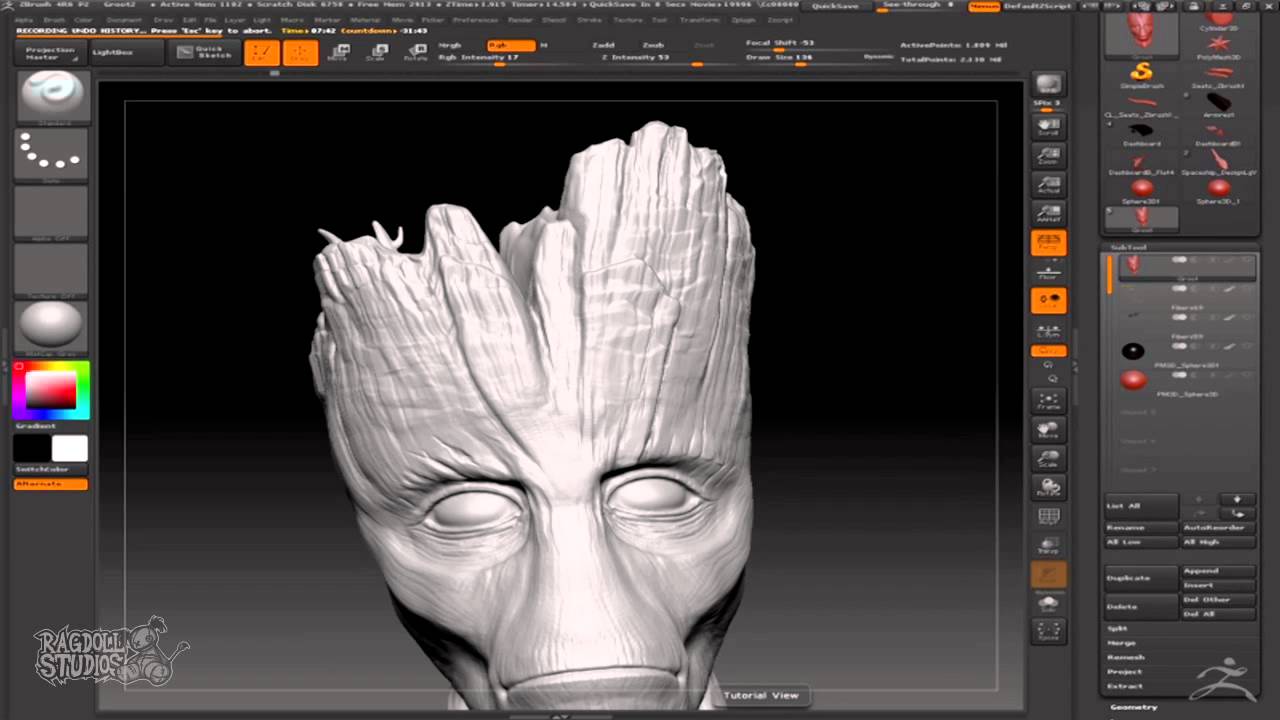Click the Rotate icon in right shelf
Screen dimensions: 1280x720
pyautogui.click(x=1049, y=488)
